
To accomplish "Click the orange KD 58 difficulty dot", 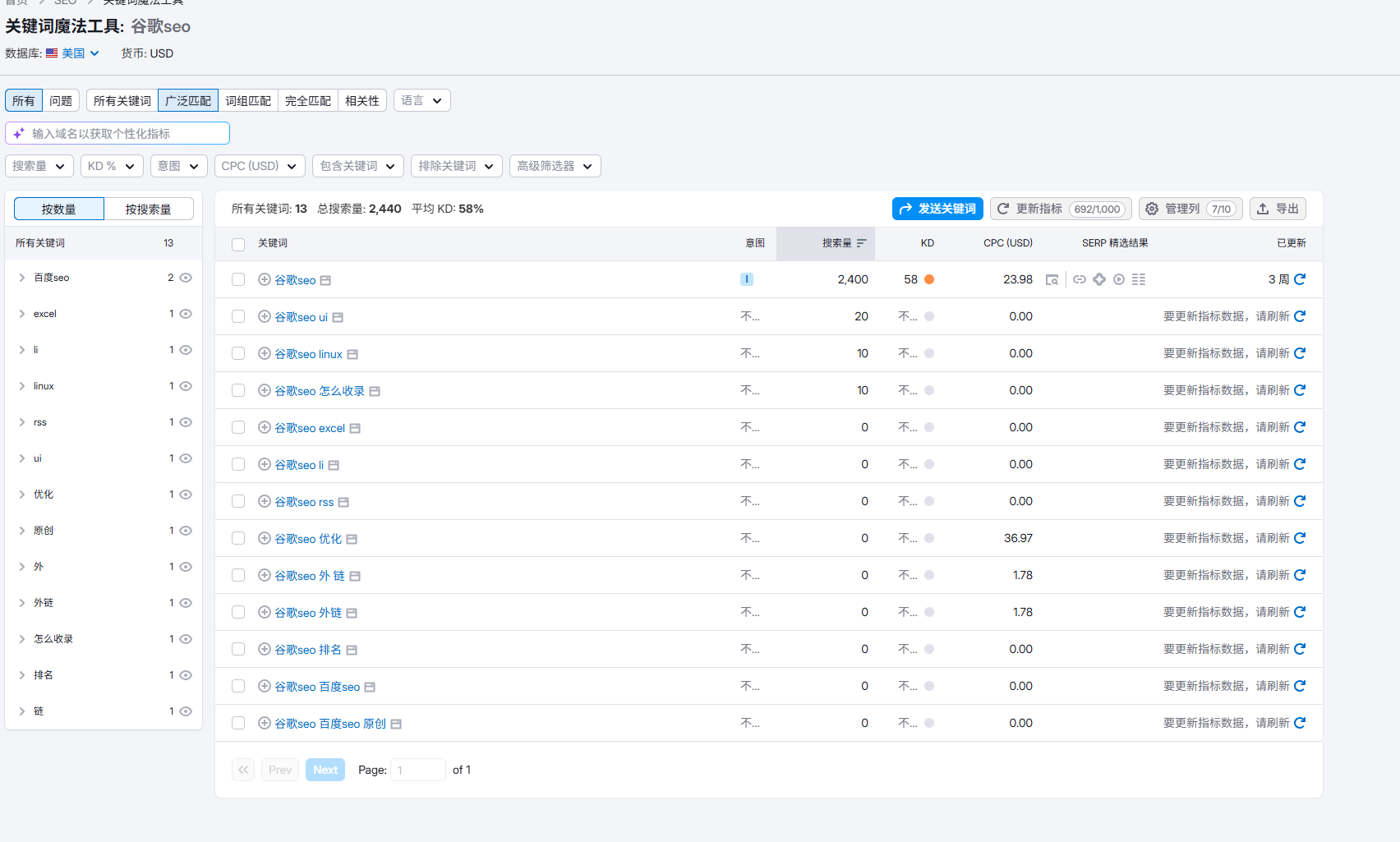I will pyautogui.click(x=929, y=279).
